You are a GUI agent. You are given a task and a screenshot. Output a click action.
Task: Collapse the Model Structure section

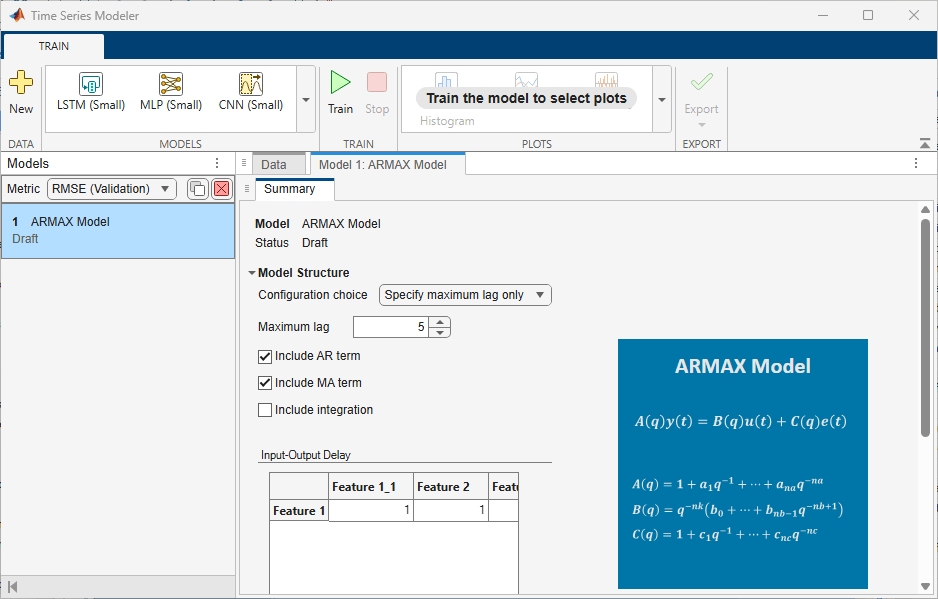pyautogui.click(x=252, y=273)
